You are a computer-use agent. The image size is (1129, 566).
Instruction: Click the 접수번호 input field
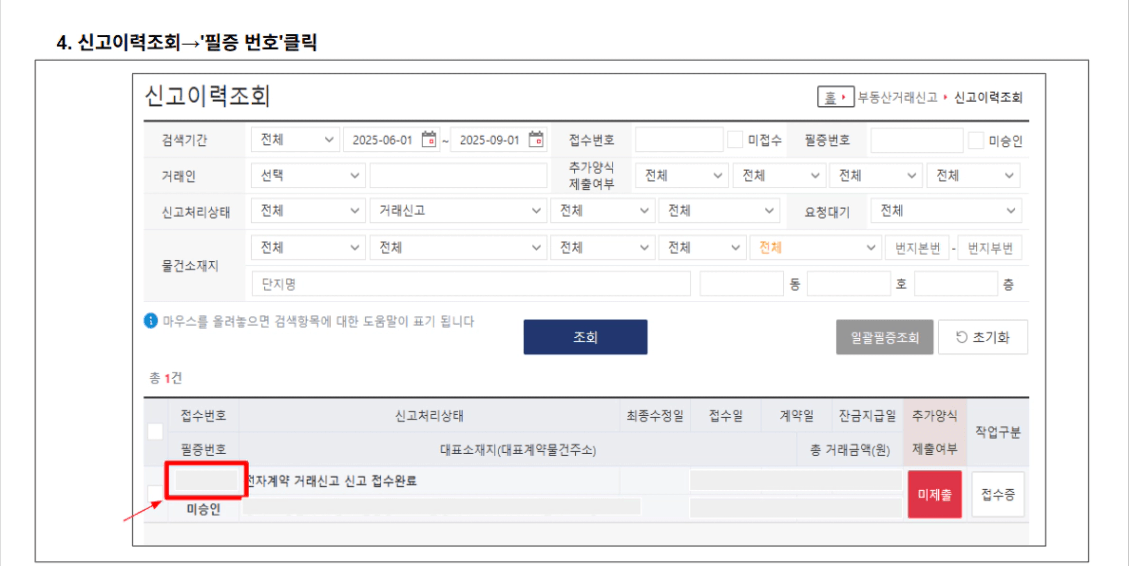click(x=678, y=140)
